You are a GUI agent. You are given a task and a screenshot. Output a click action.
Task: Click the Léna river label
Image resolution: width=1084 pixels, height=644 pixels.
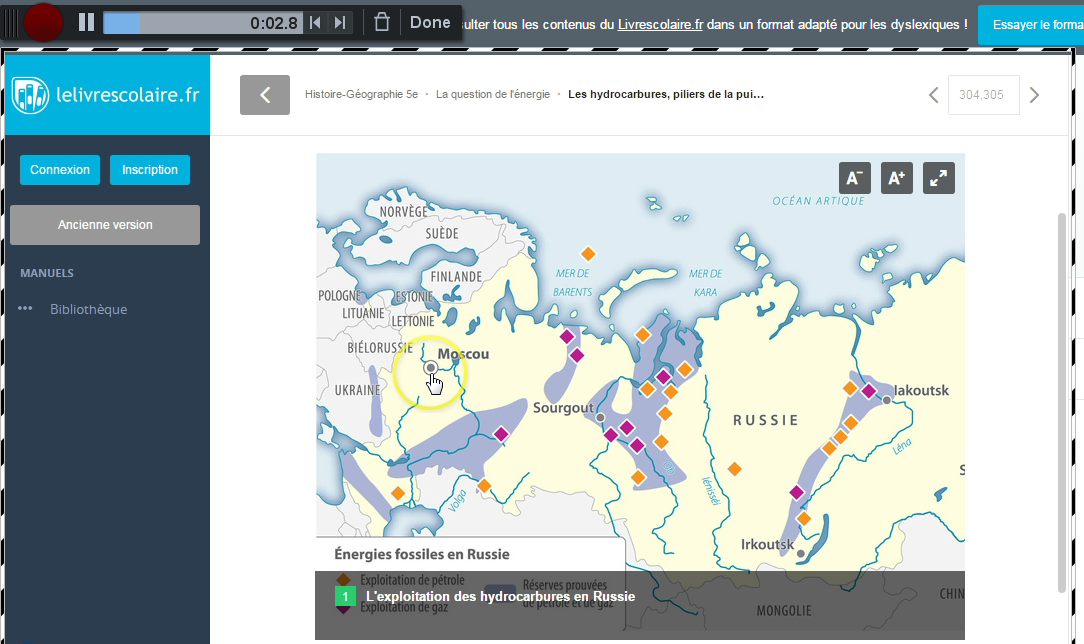(901, 446)
